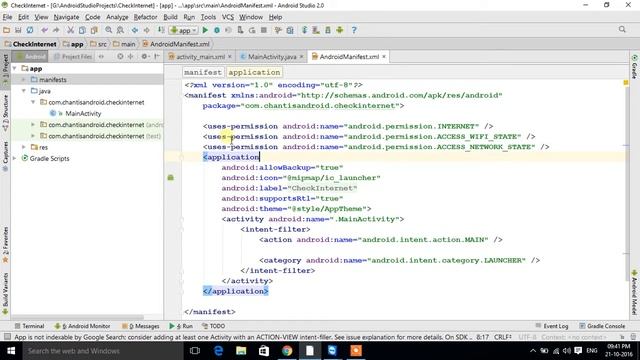Viewport: 640px width, 360px height.
Task: Open File Explorer from the taskbar
Action: 241,351
